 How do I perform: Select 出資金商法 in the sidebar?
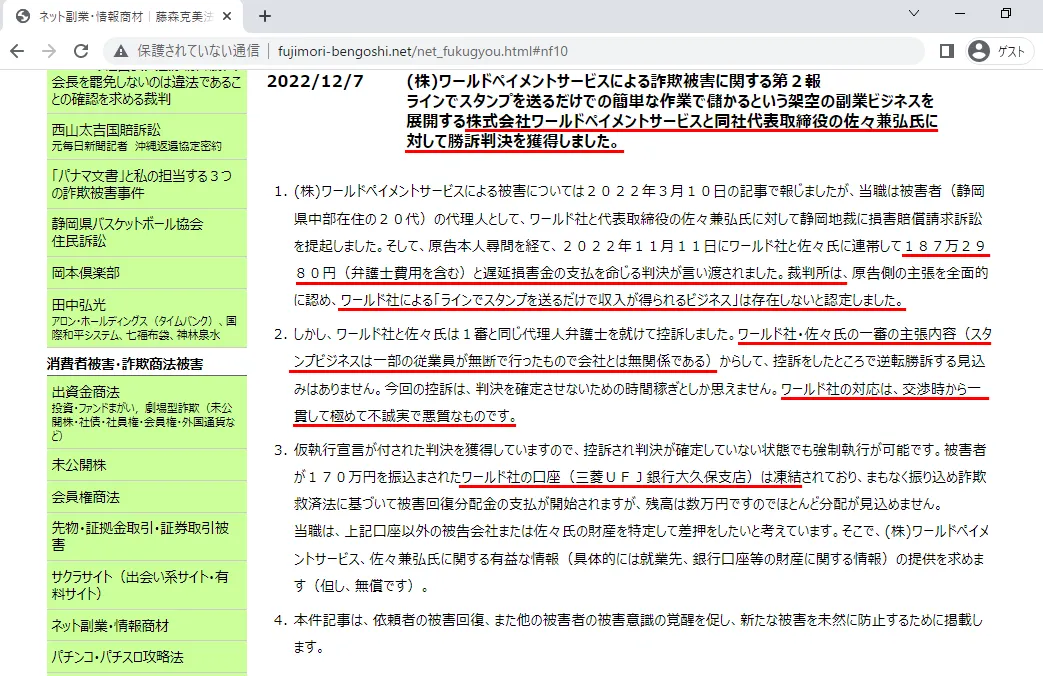click(x=86, y=391)
